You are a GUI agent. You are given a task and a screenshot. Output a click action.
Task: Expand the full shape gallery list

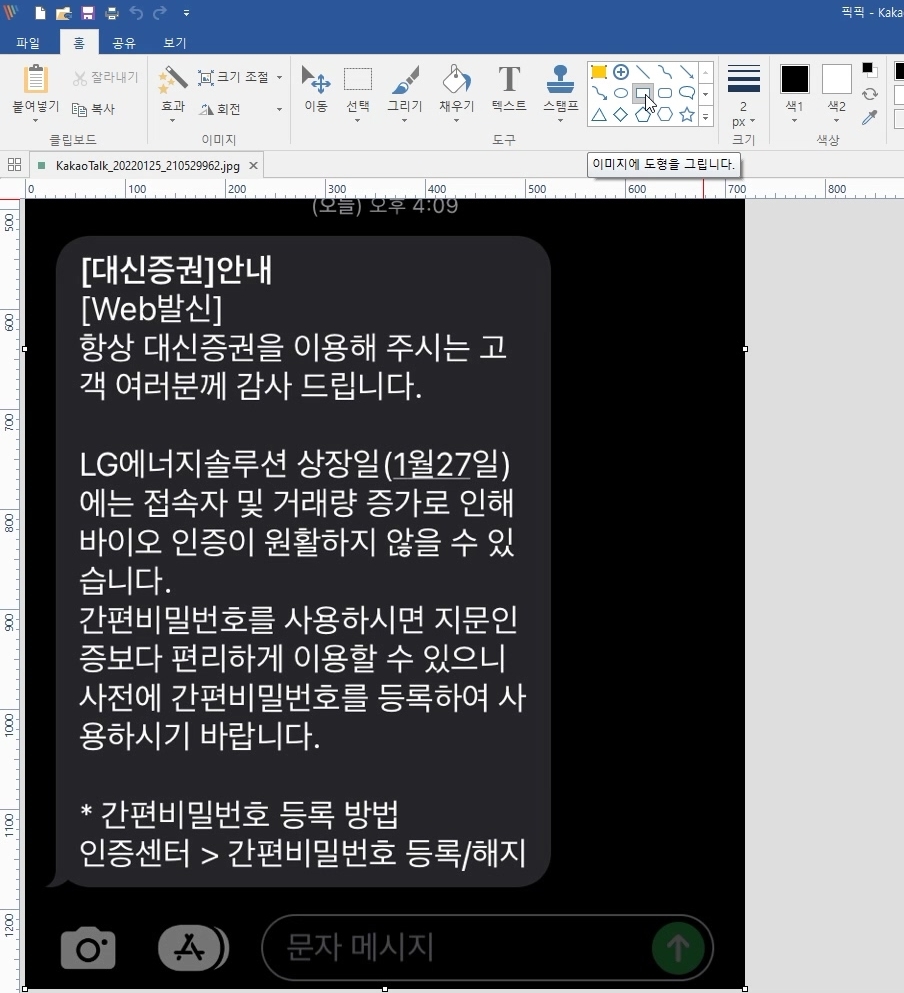706,116
